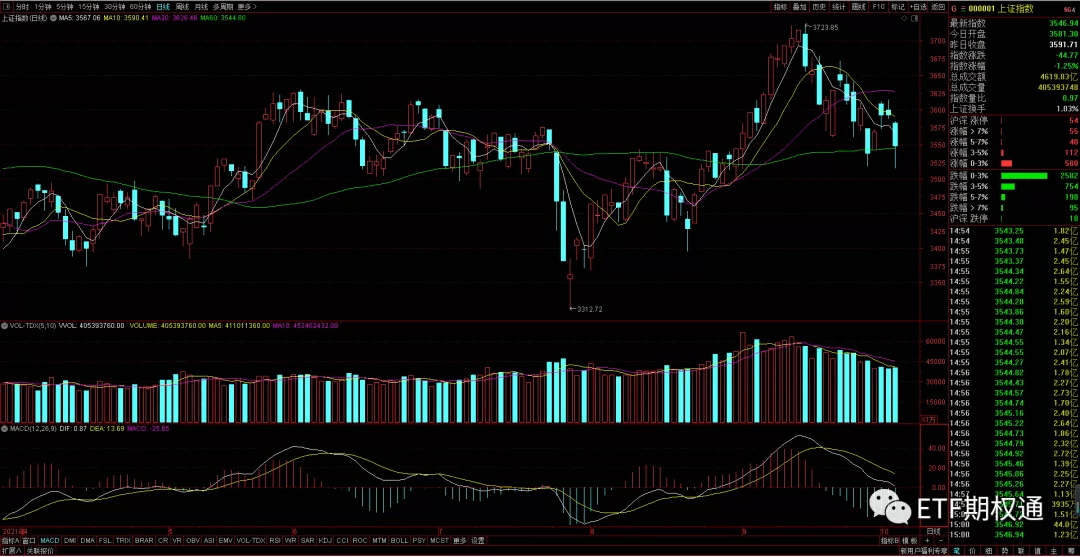Select the 30分钟 timeframe tab

(115, 6)
